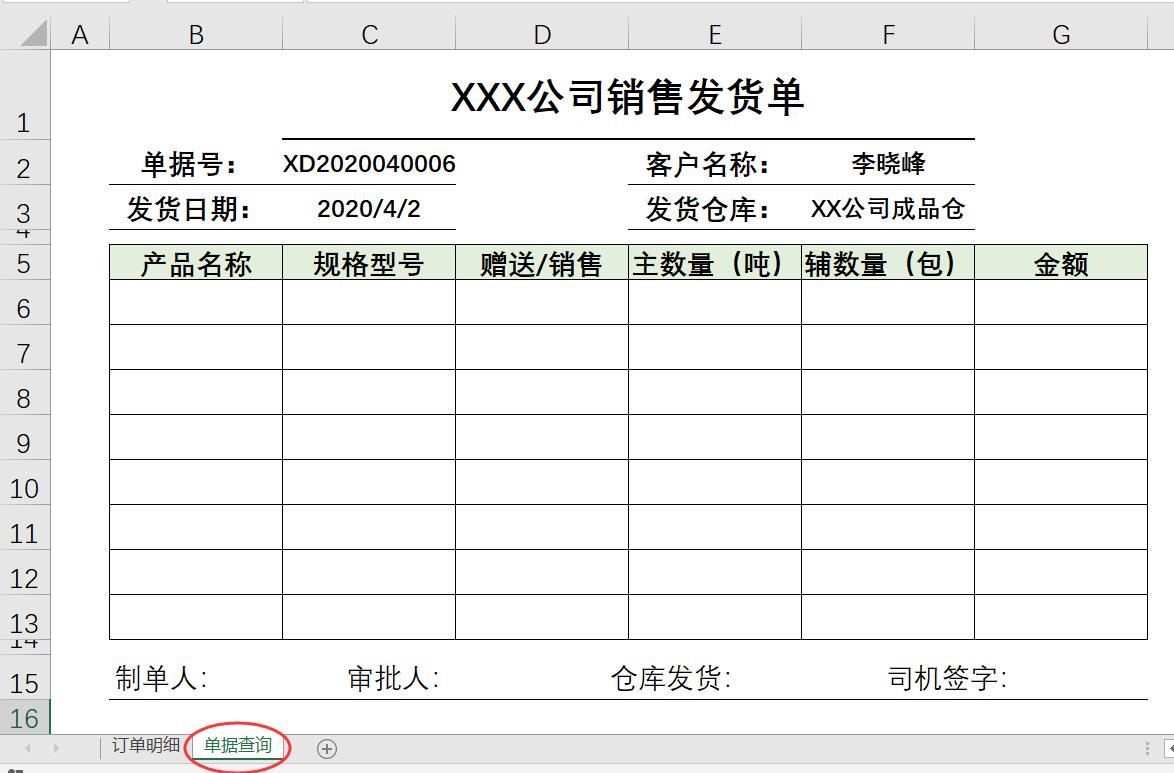Select empty 金额 cell in row 13
This screenshot has height=773, width=1174.
tap(1061, 617)
